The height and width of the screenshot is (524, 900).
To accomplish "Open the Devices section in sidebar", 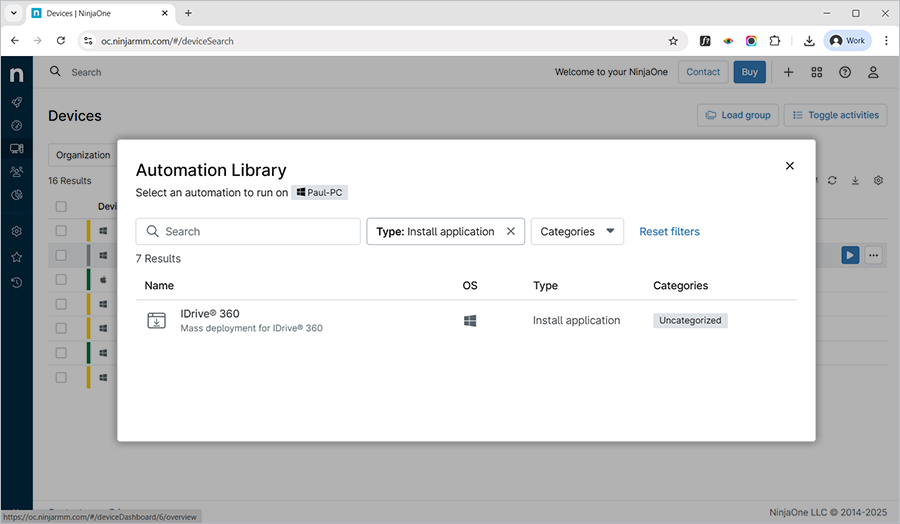I will [16, 149].
